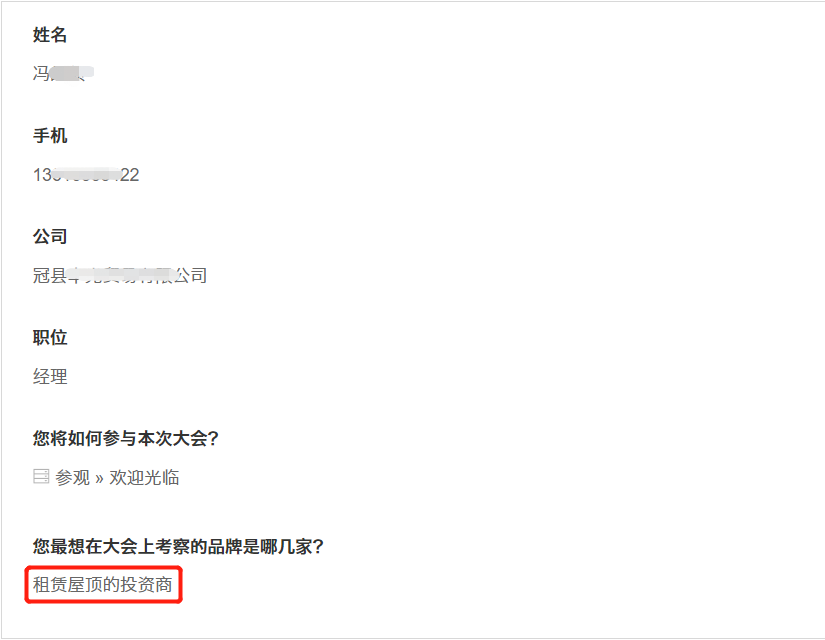Screen dimensions: 825x640
Task: Select the 职位 field label
Action: click(x=50, y=337)
